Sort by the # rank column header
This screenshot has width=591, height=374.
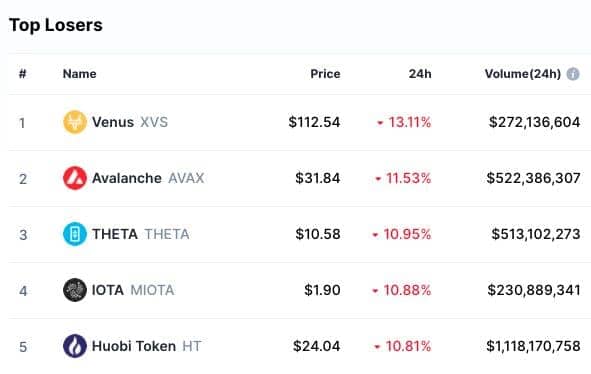click(23, 74)
